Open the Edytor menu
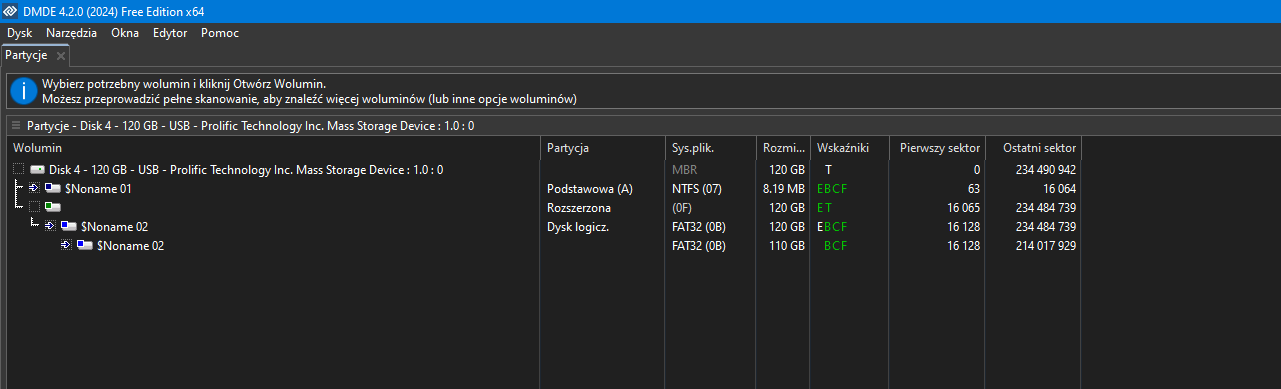This screenshot has width=1281, height=389. [x=170, y=33]
